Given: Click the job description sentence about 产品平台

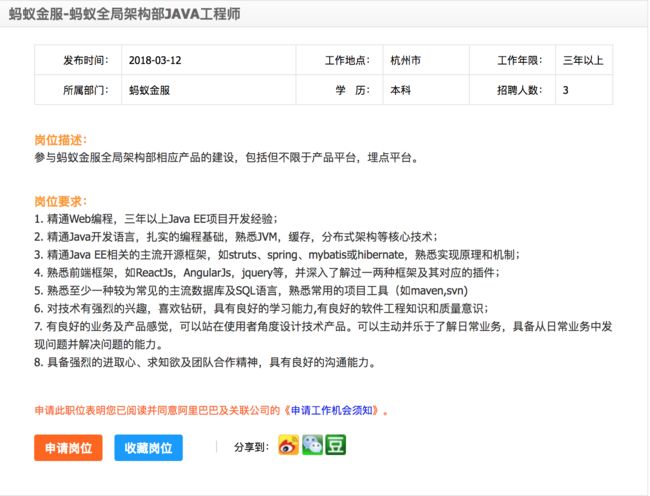Looking at the screenshot, I should tap(227, 157).
